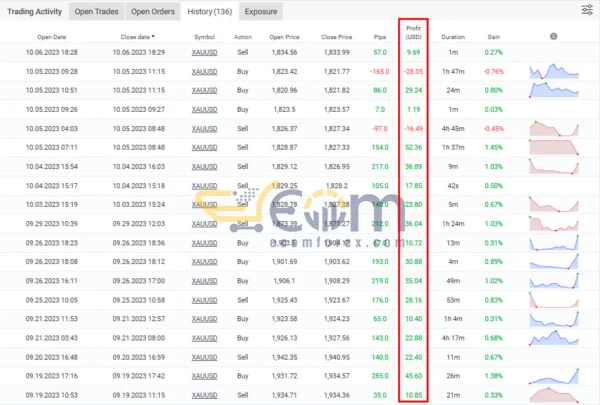View sparkline chart for 4h 45m trade

[554, 129]
